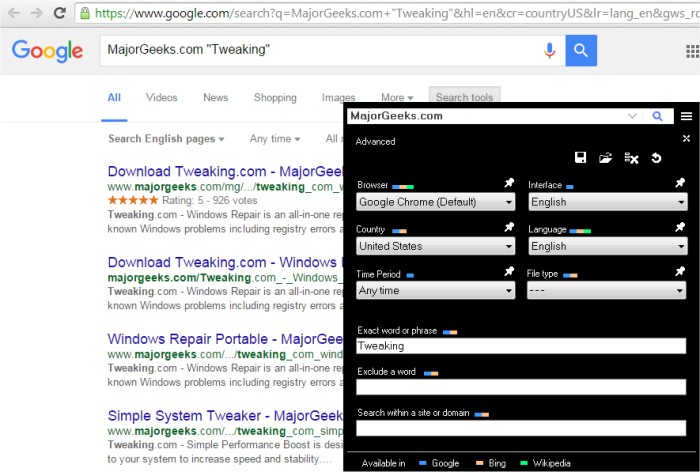This screenshot has width=700, height=472.
Task: Toggle the pin next to Time Period
Action: click(x=509, y=271)
